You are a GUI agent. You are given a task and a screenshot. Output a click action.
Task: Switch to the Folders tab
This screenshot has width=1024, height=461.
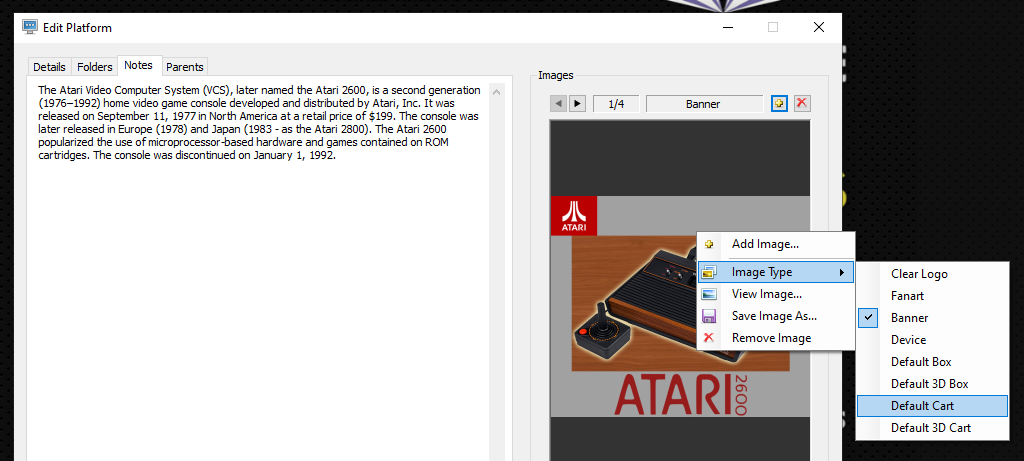point(95,67)
